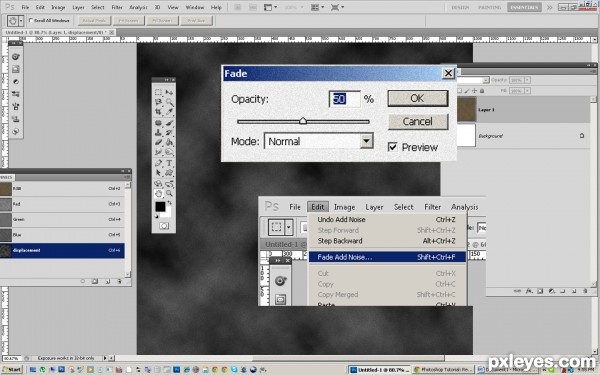
Task: Open the File menu in main menu bar
Action: 25,7
